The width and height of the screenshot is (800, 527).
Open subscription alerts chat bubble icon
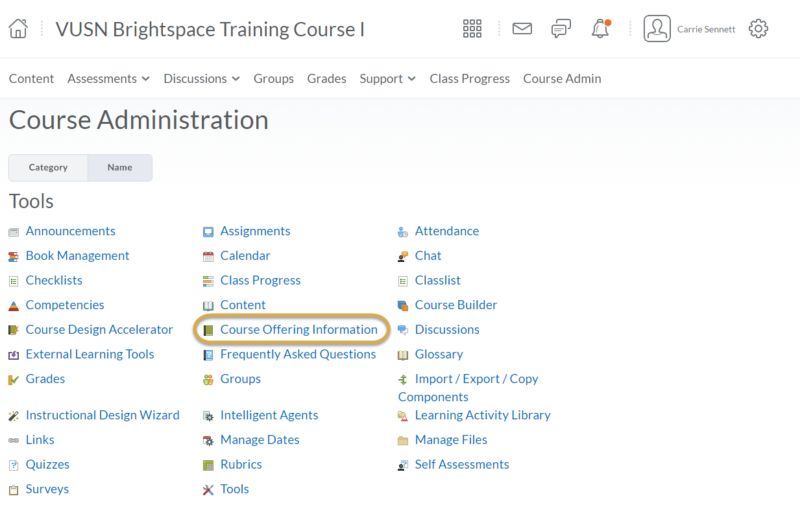coord(561,29)
